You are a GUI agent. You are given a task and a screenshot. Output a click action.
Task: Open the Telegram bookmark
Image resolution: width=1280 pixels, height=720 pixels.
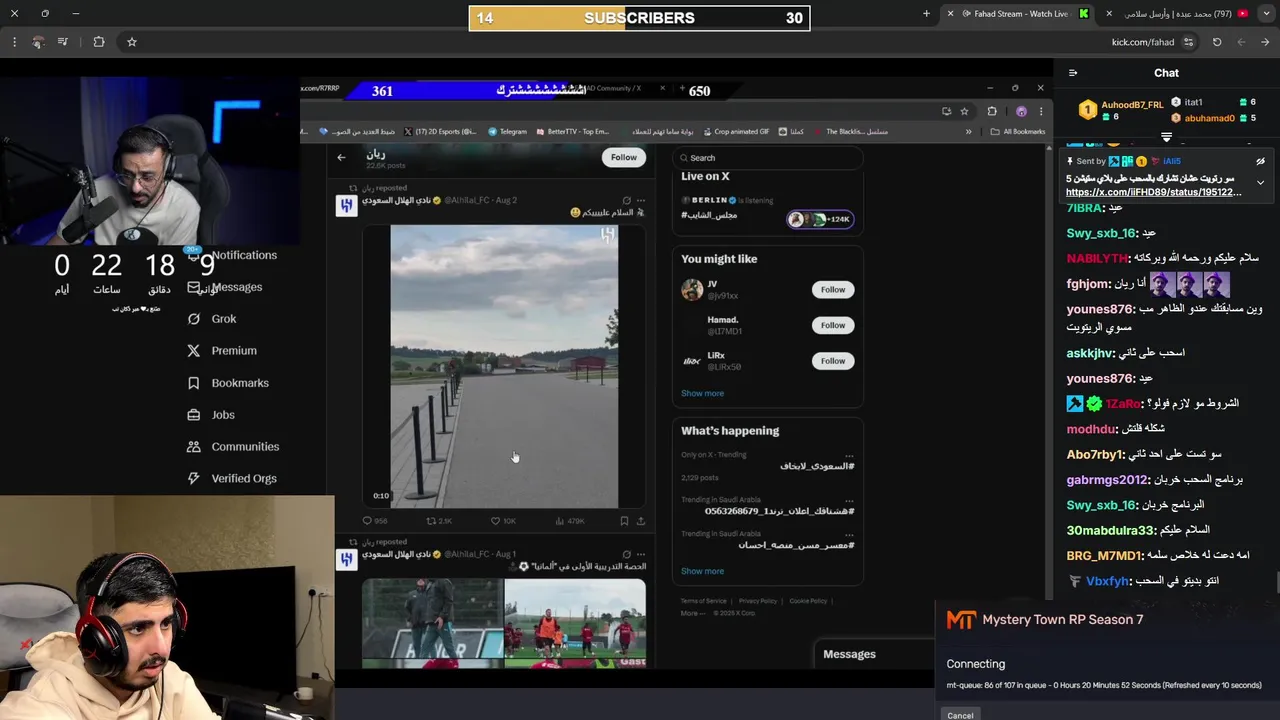tap(507, 132)
